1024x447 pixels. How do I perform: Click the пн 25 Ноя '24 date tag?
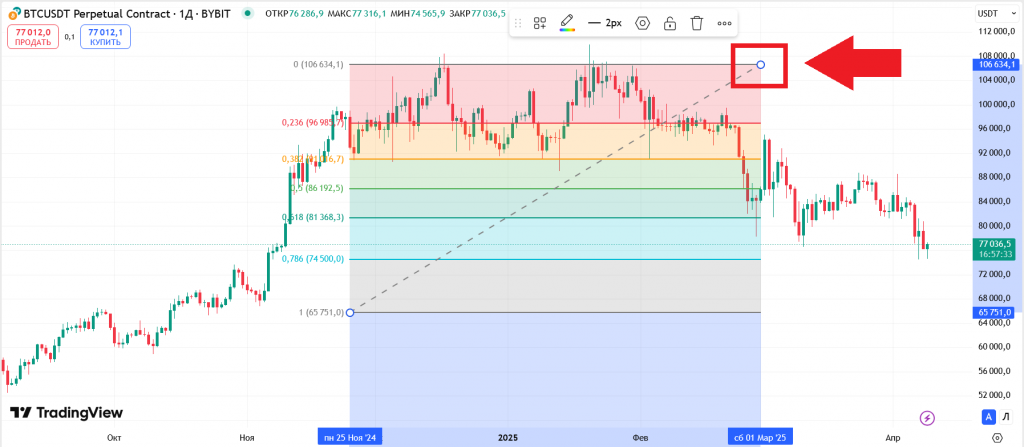[349, 437]
